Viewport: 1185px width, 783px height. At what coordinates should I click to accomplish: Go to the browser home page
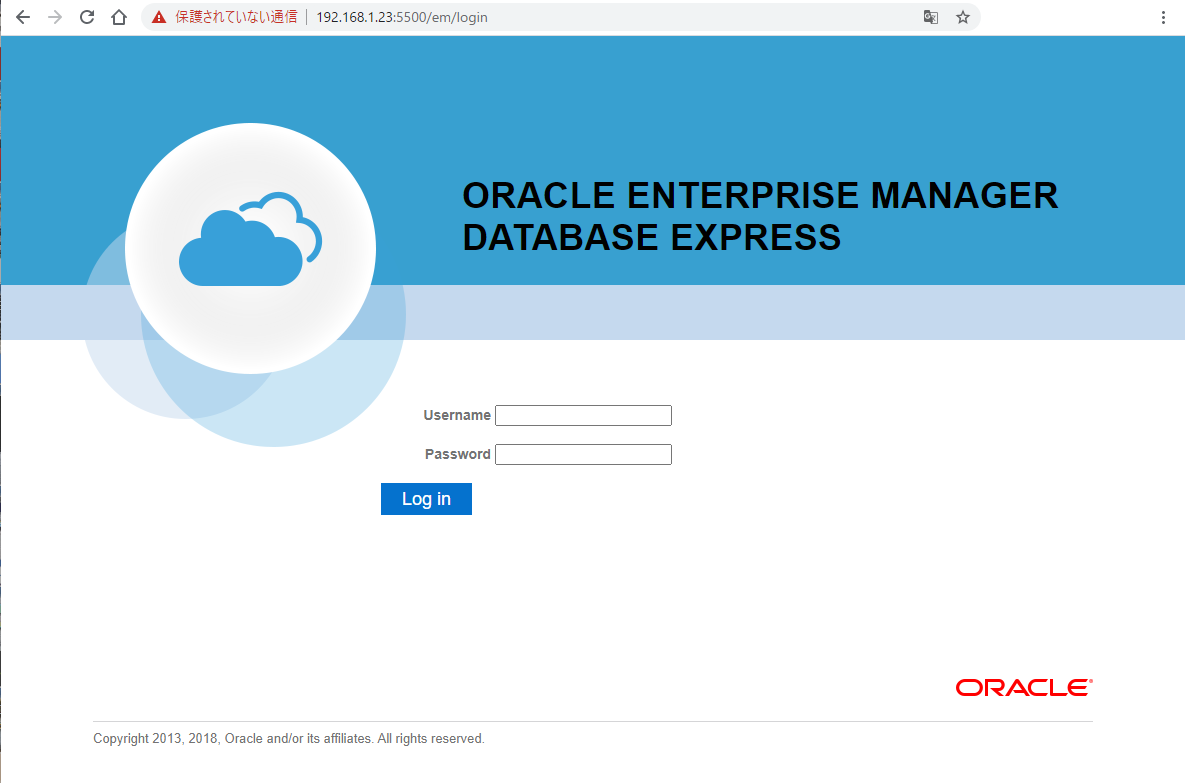tap(119, 17)
